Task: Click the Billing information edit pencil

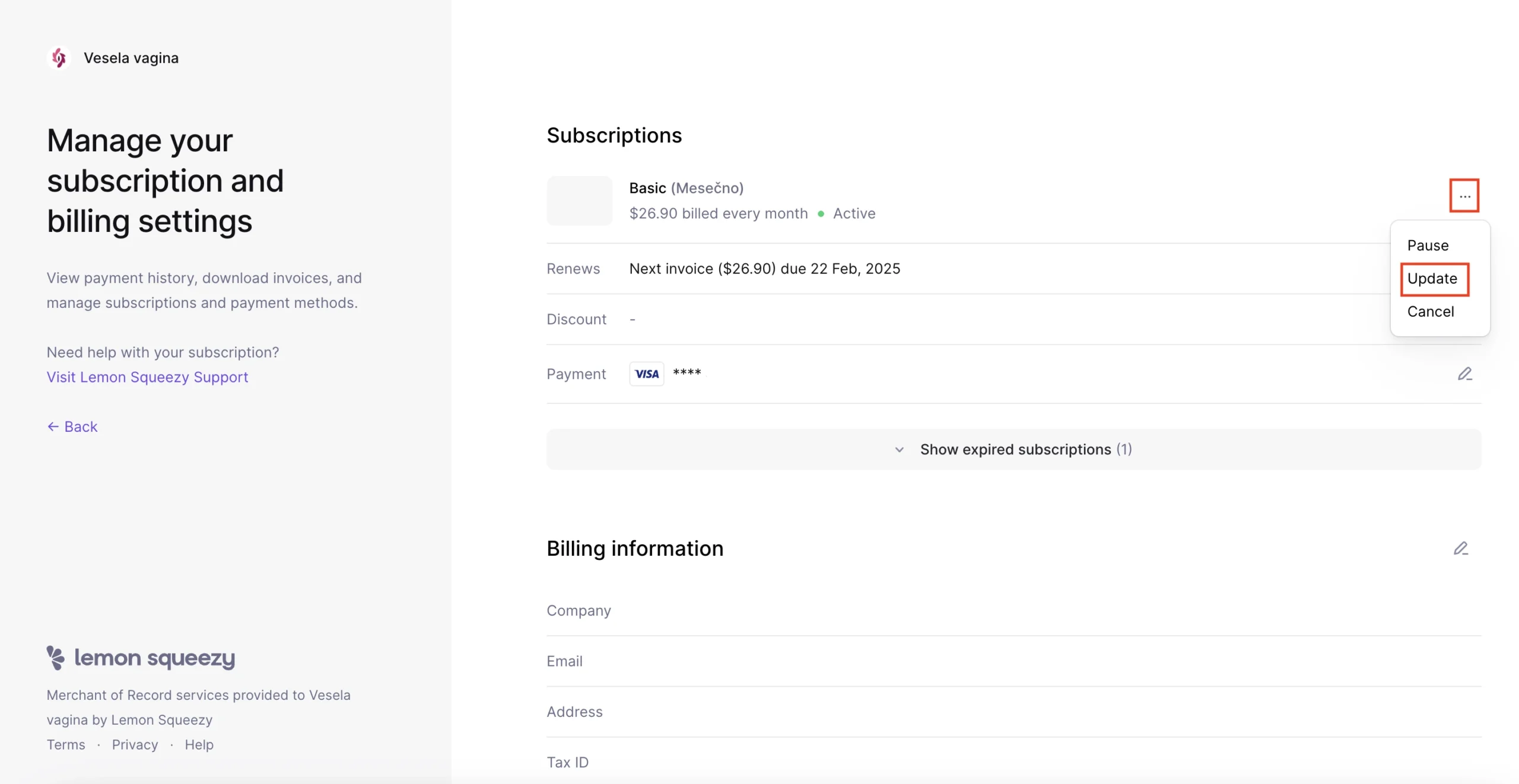Action: click(1460, 549)
